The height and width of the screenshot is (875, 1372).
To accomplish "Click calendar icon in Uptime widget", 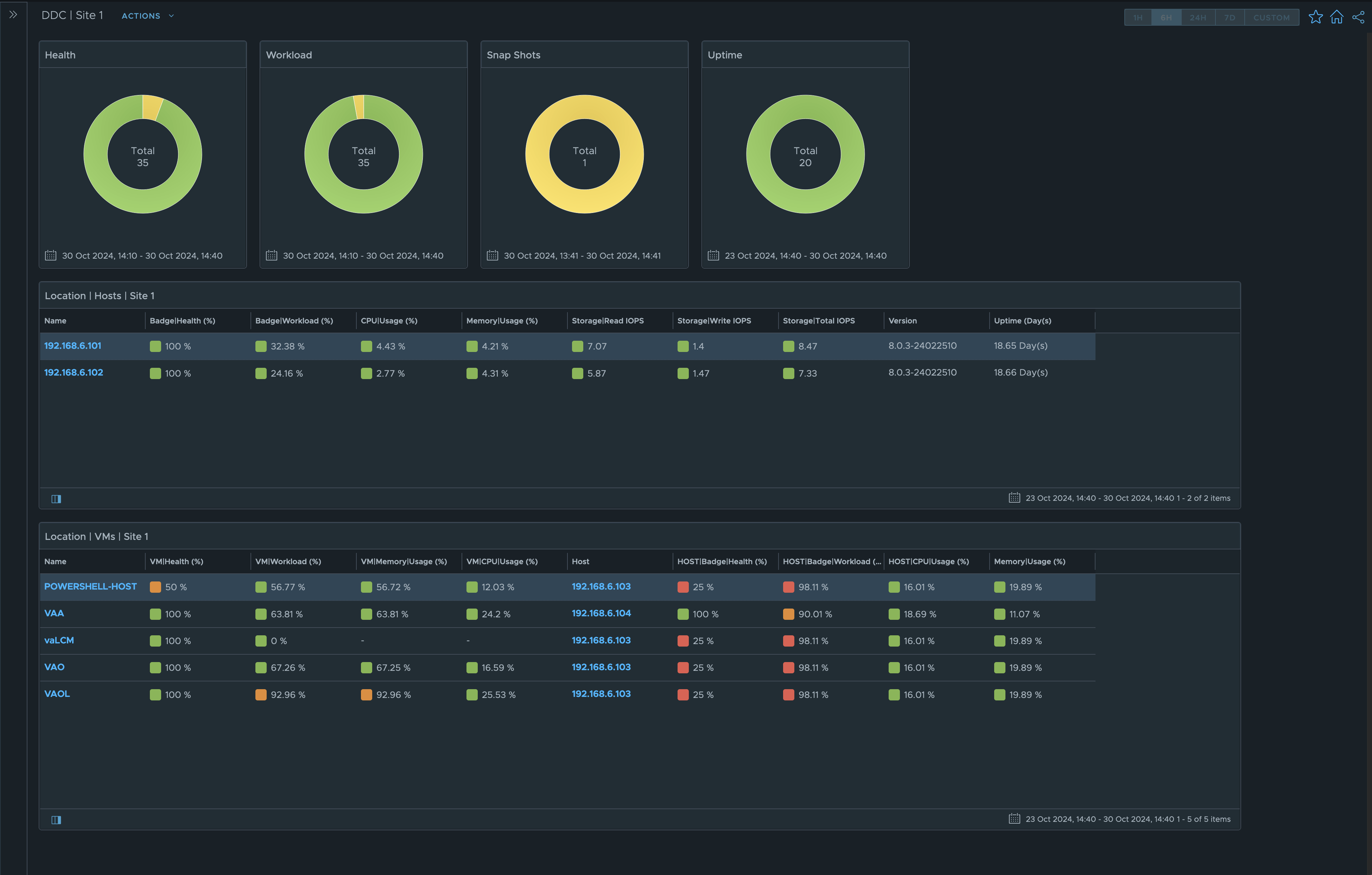I will [x=713, y=256].
